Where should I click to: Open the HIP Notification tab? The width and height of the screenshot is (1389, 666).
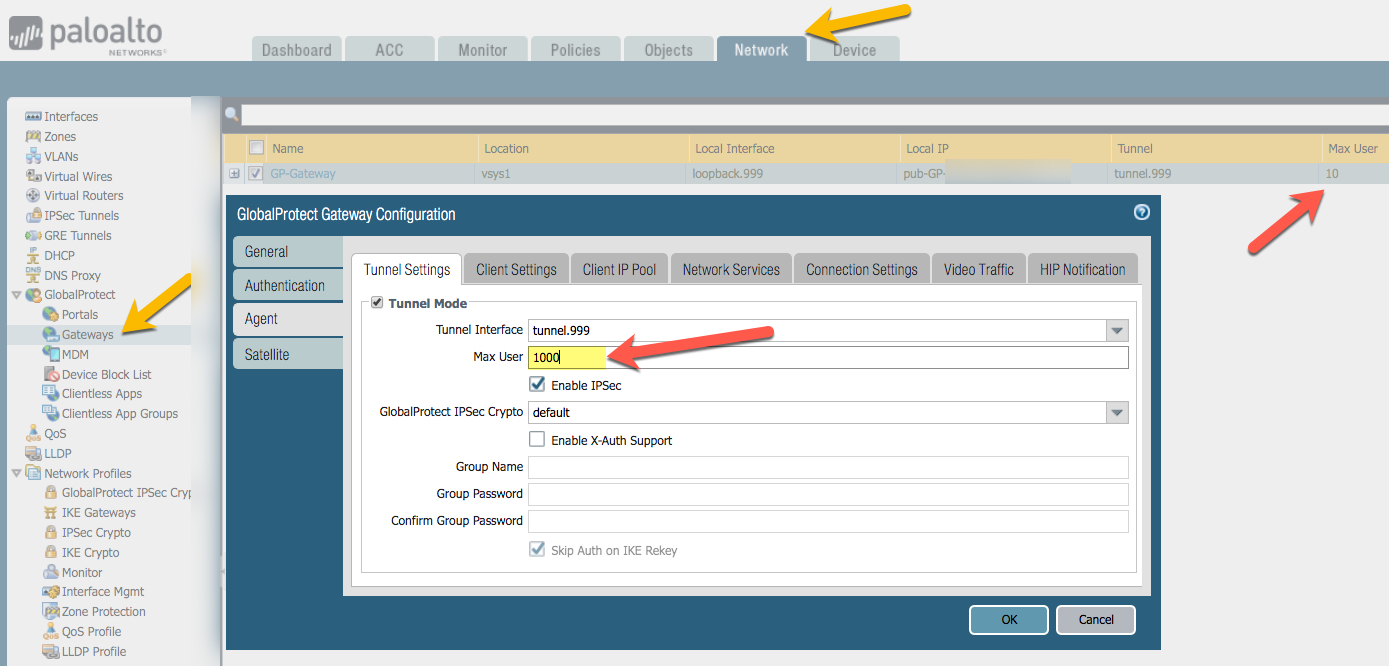1083,269
